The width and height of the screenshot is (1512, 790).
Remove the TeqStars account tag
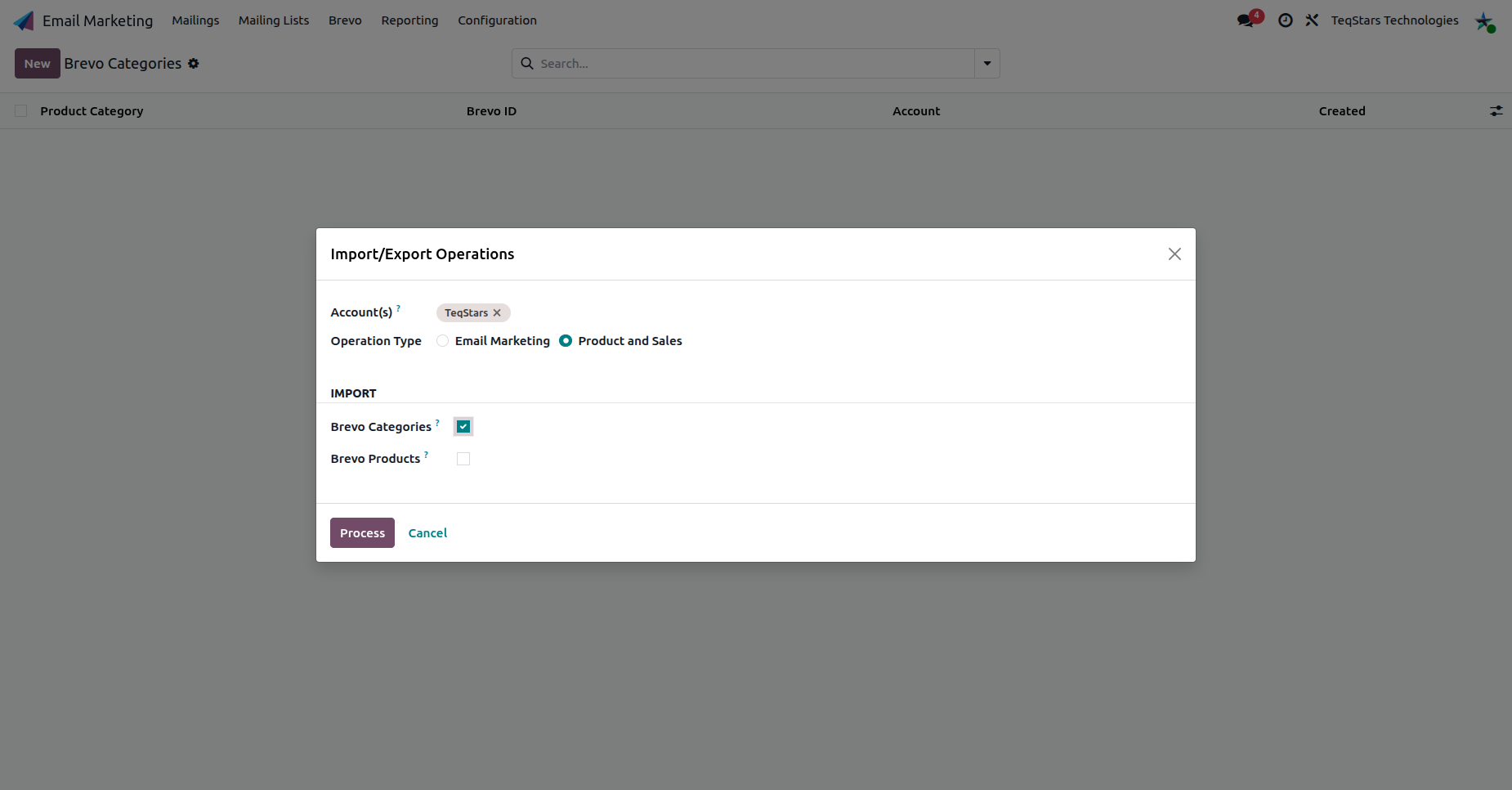pos(497,313)
